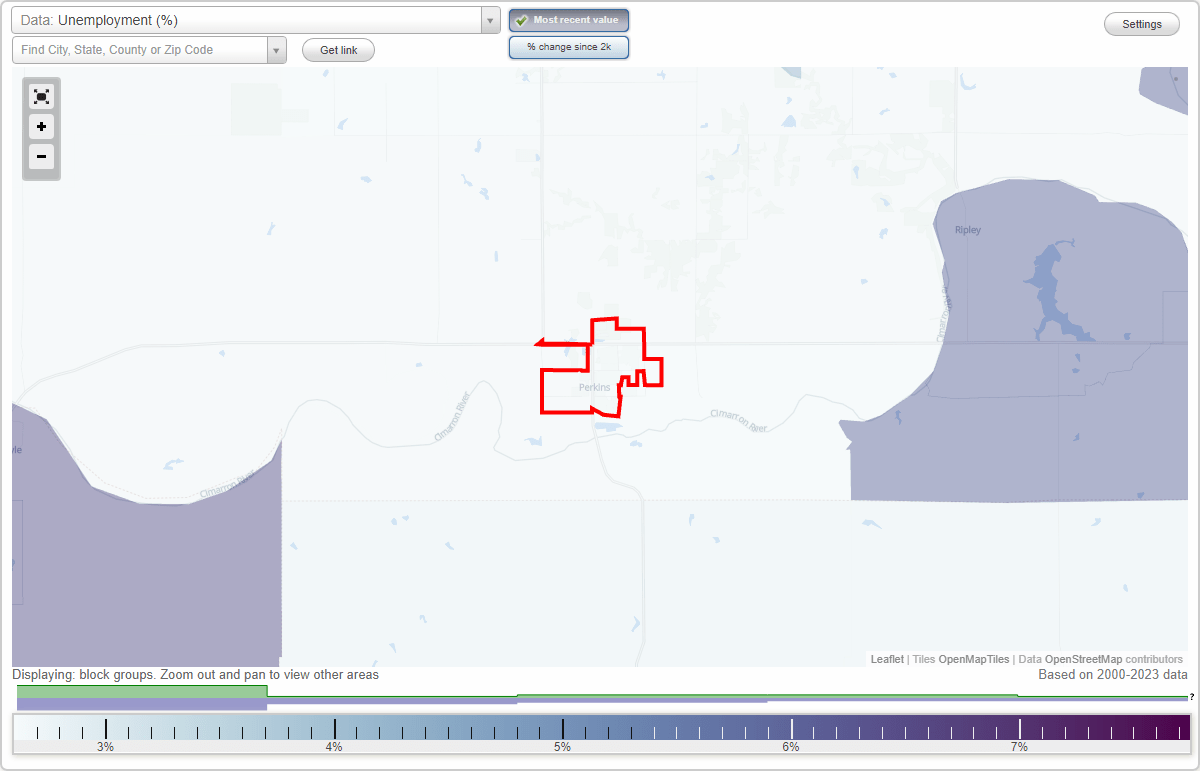
Task: Expand the location search dropdown arrow
Action: [276, 49]
